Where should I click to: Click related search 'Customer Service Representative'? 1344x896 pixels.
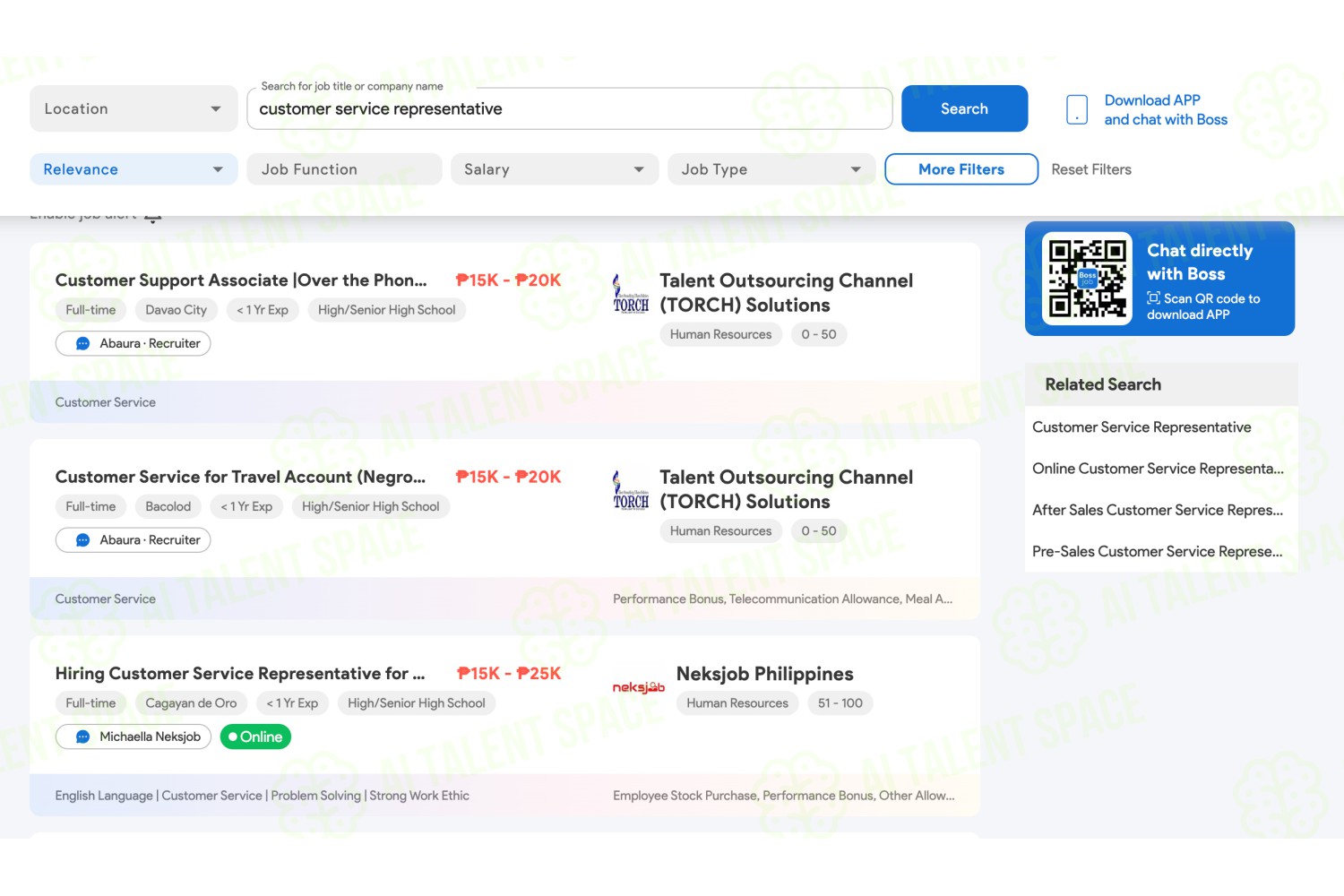1142,427
